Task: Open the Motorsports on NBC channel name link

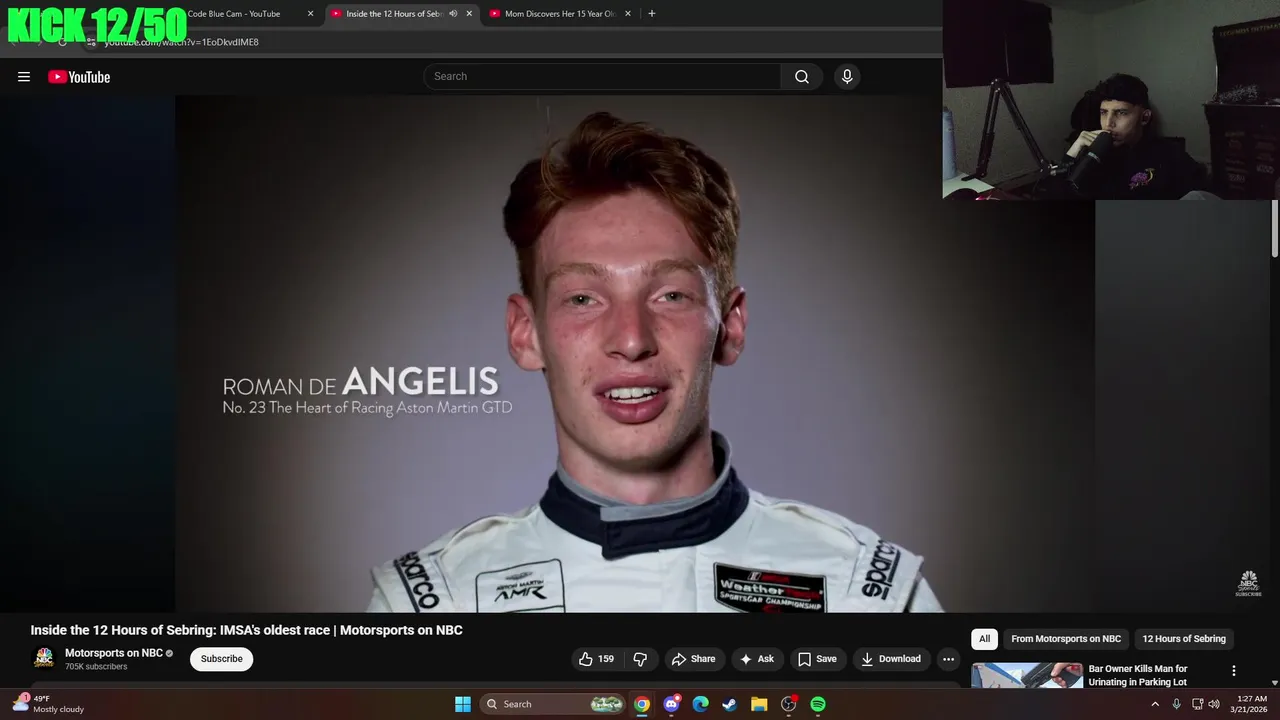Action: click(114, 653)
